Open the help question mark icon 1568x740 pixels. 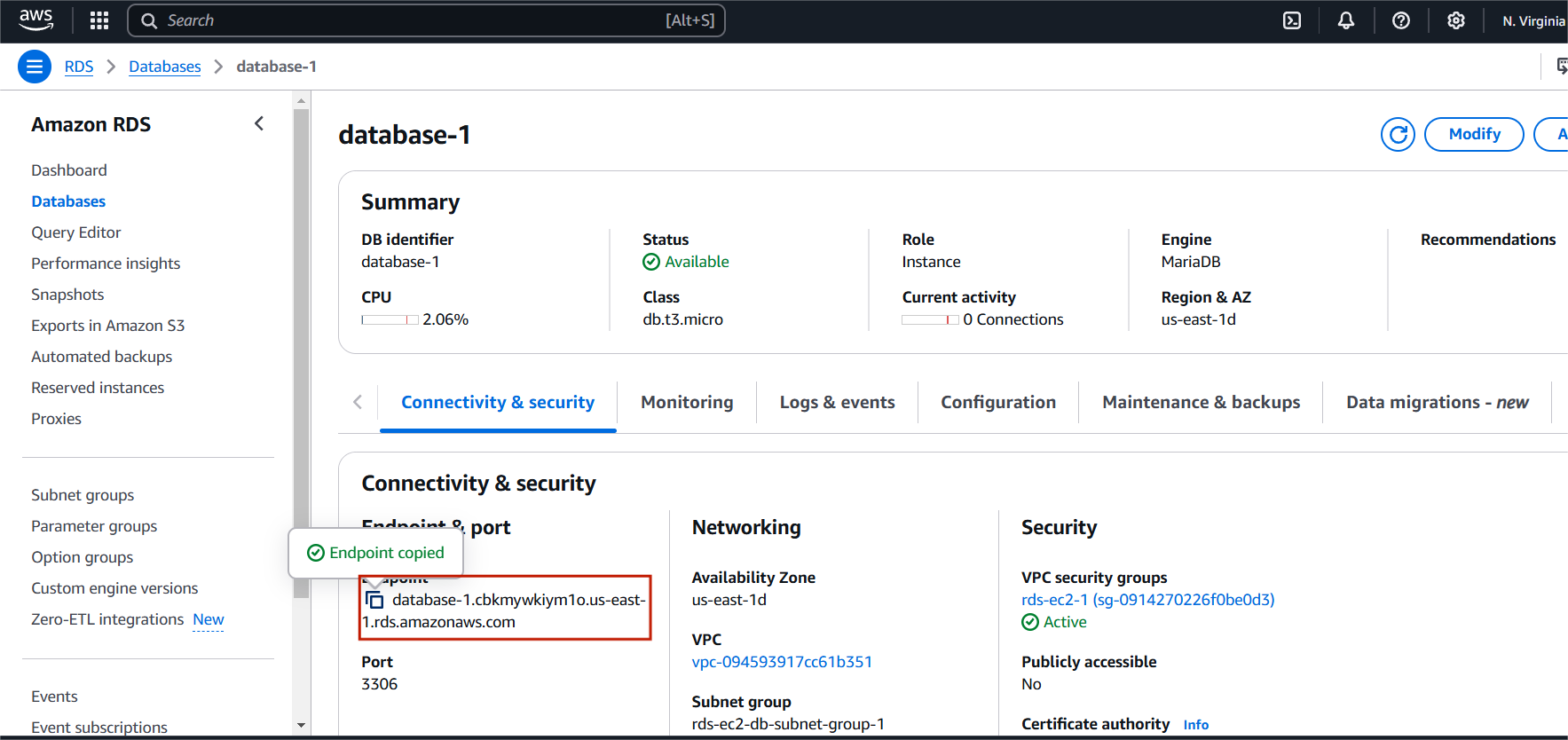(1401, 20)
